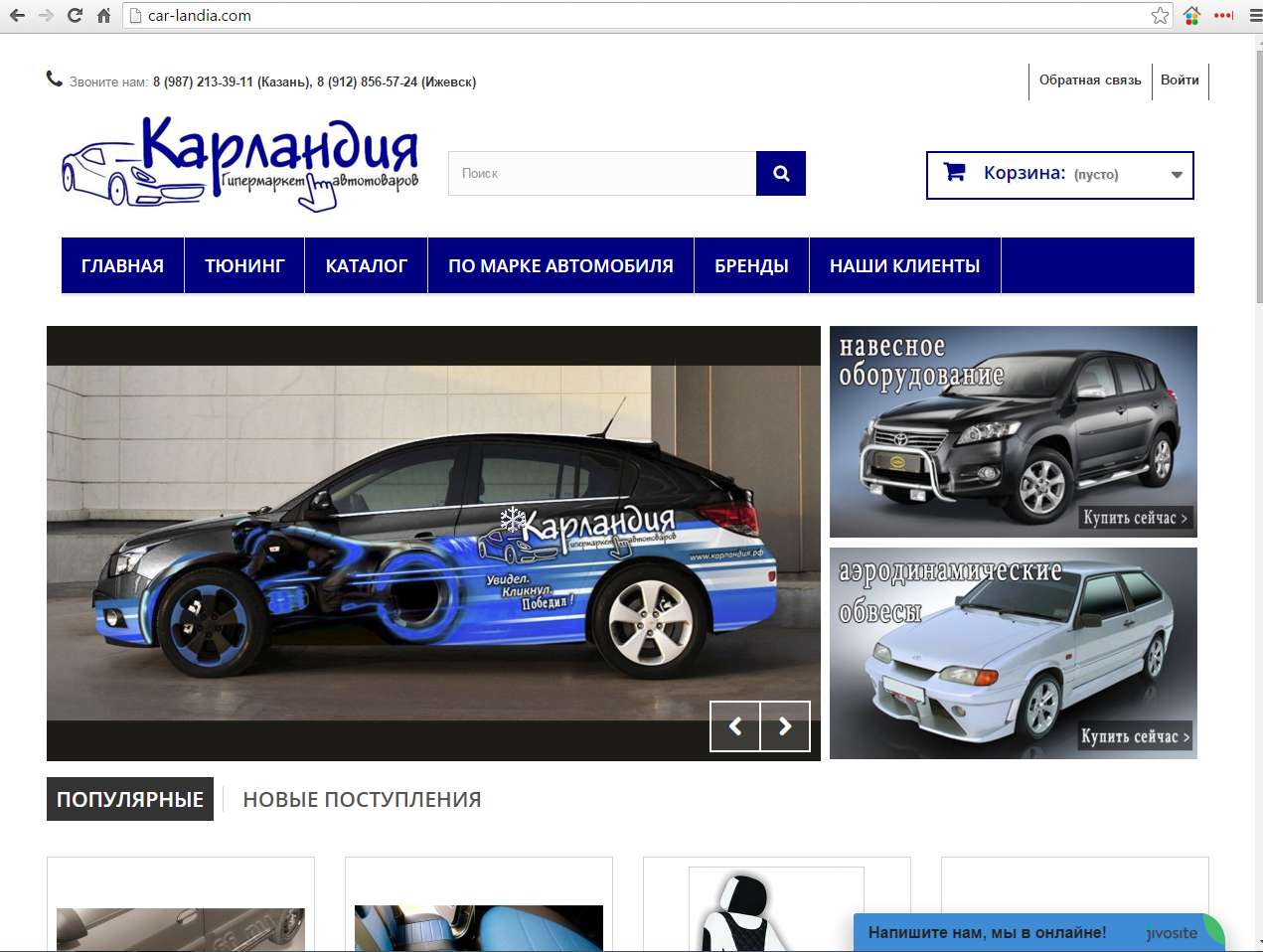Switch to the НОВЫЕ ПОСТУПЛЕНИЯ tab
The image size is (1263, 952).
362,799
